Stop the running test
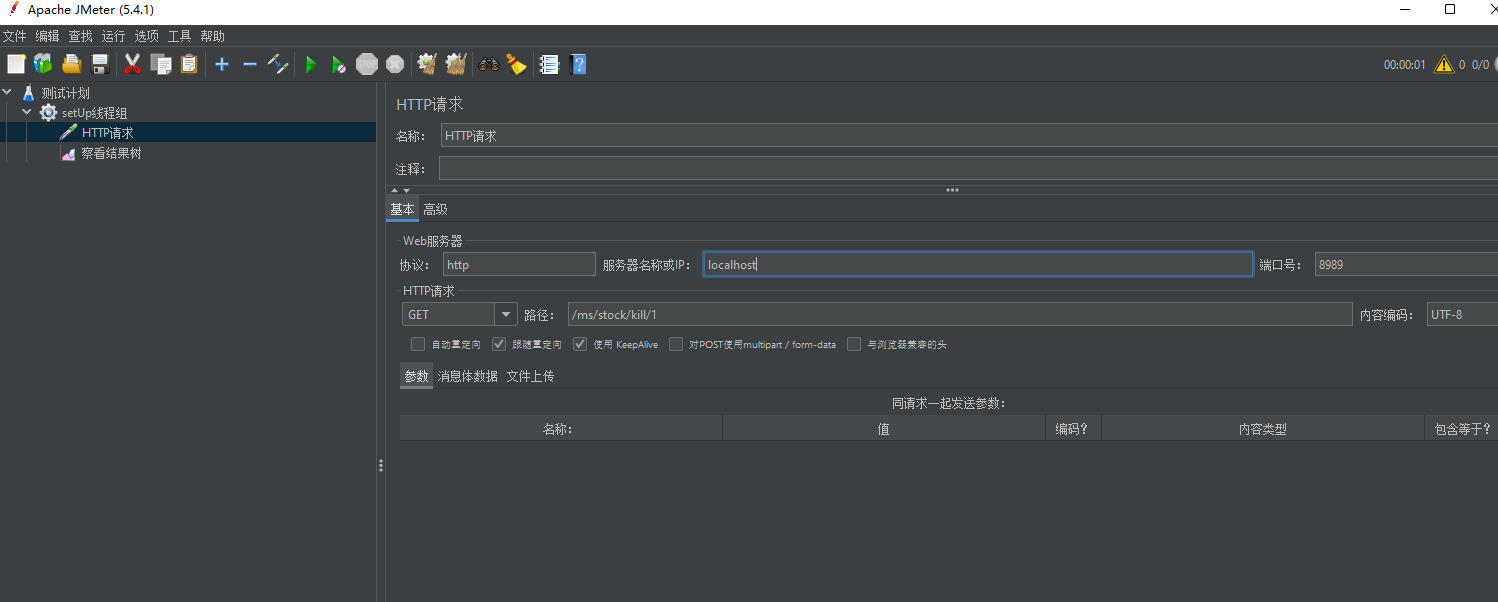This screenshot has height=602, width=1498. [x=367, y=64]
